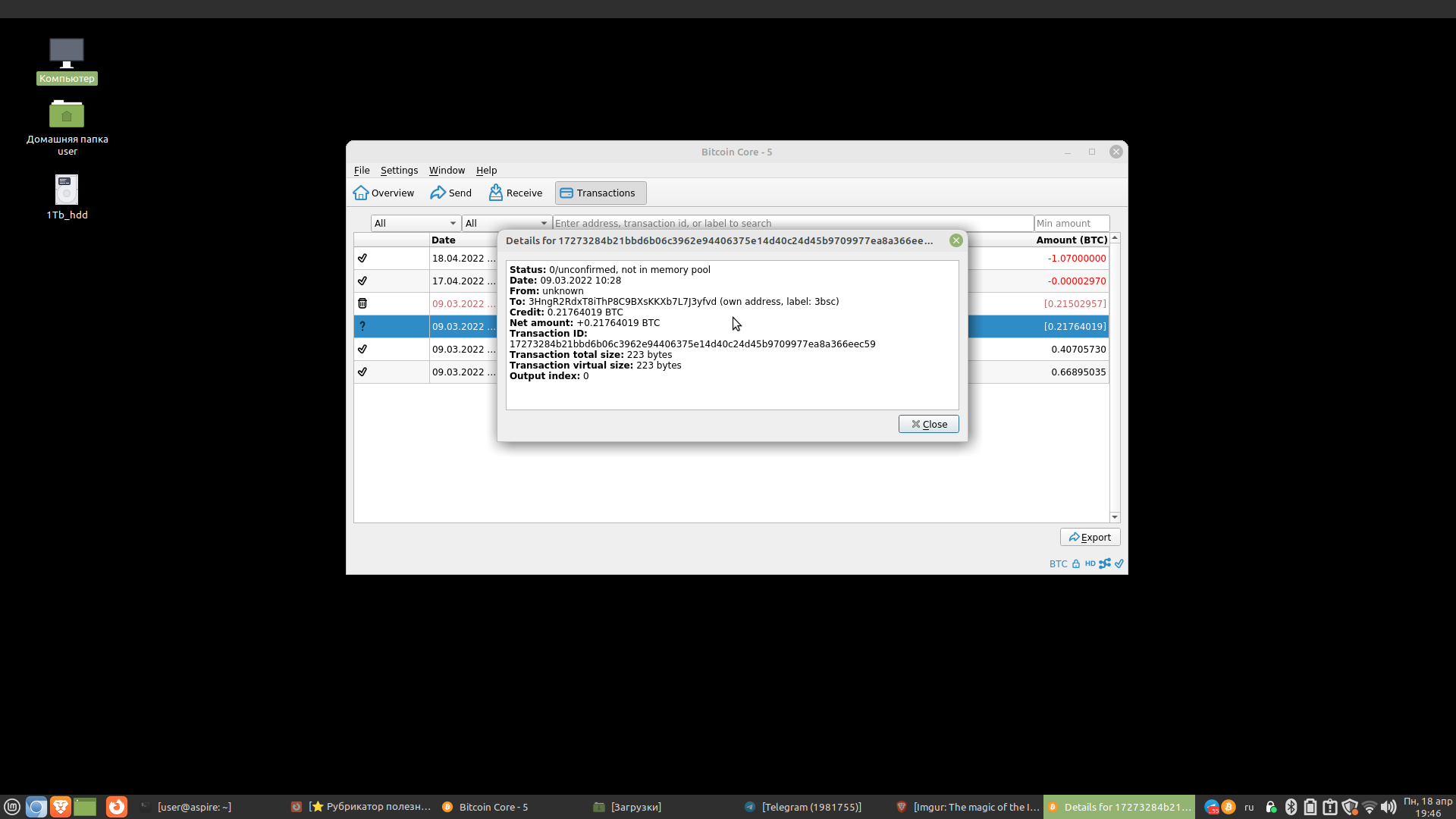Open the Send coins tab
The height and width of the screenshot is (819, 1456).
click(x=451, y=193)
